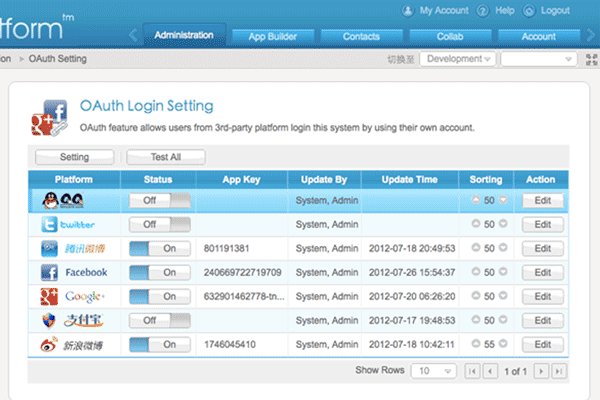Go to next page of results
The image size is (600, 400).
(541, 371)
